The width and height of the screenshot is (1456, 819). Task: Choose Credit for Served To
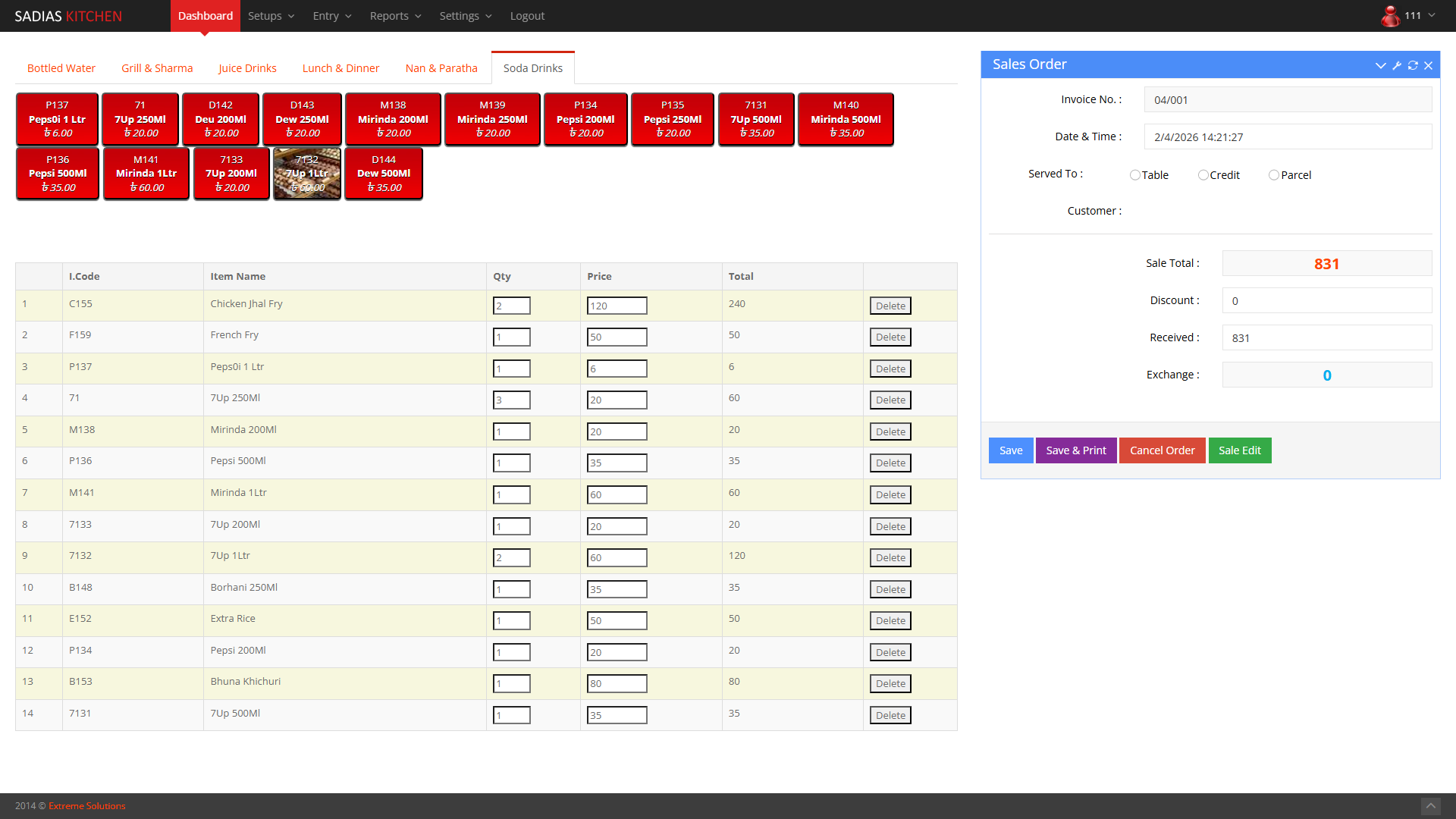1203,175
